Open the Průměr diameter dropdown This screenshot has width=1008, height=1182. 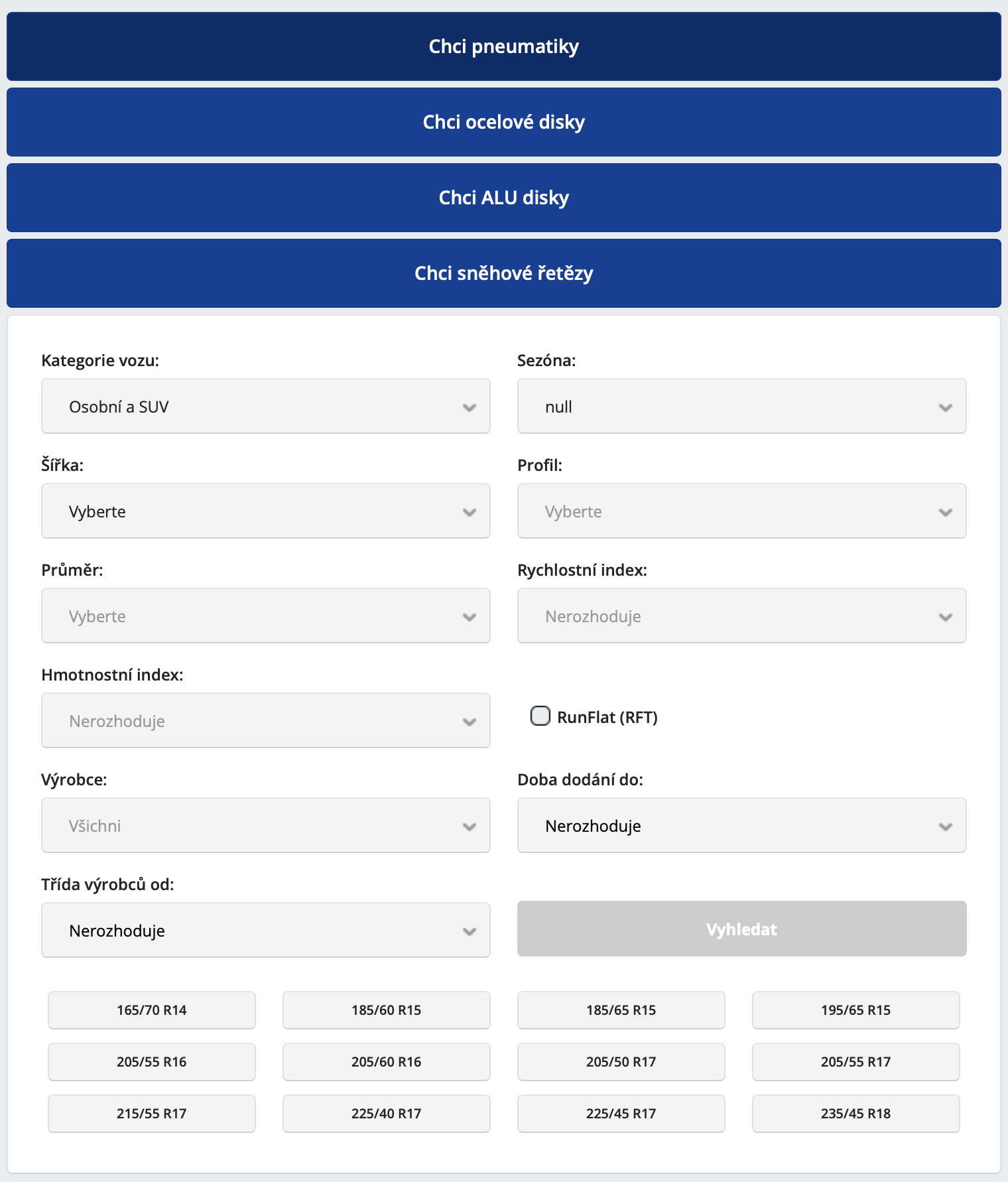point(265,616)
